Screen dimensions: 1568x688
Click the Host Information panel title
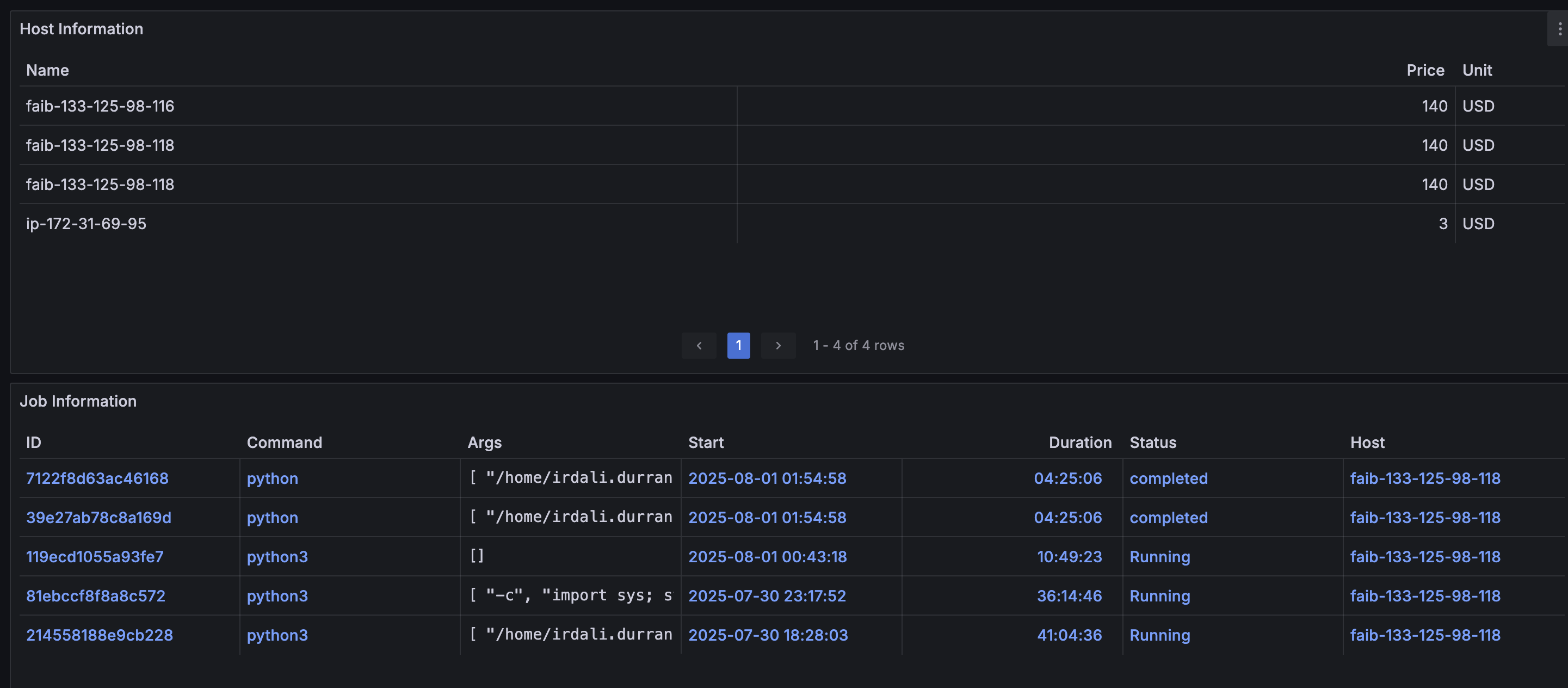81,29
